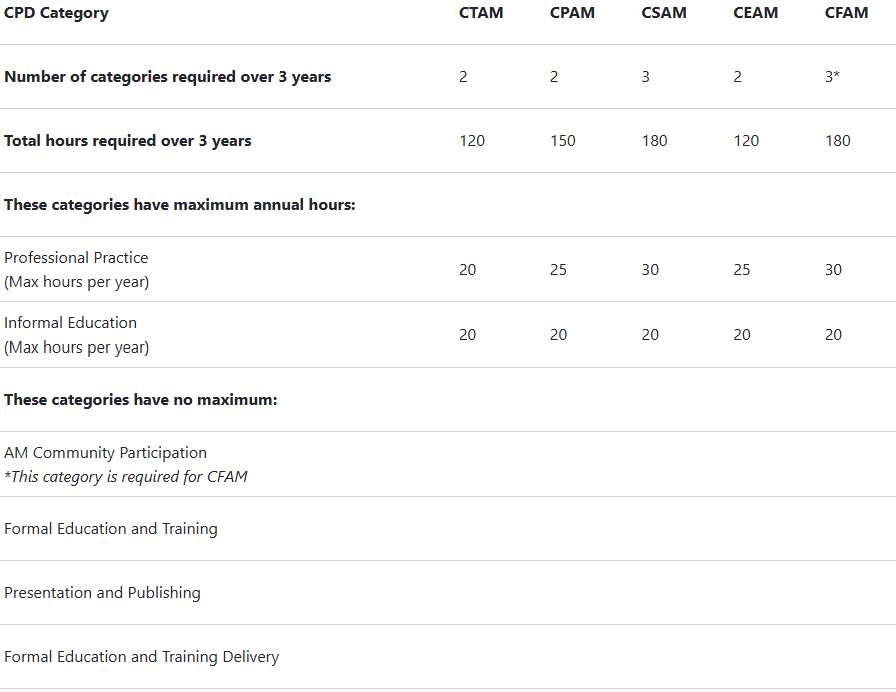Select the "AM Community Participation" row label

point(105,453)
